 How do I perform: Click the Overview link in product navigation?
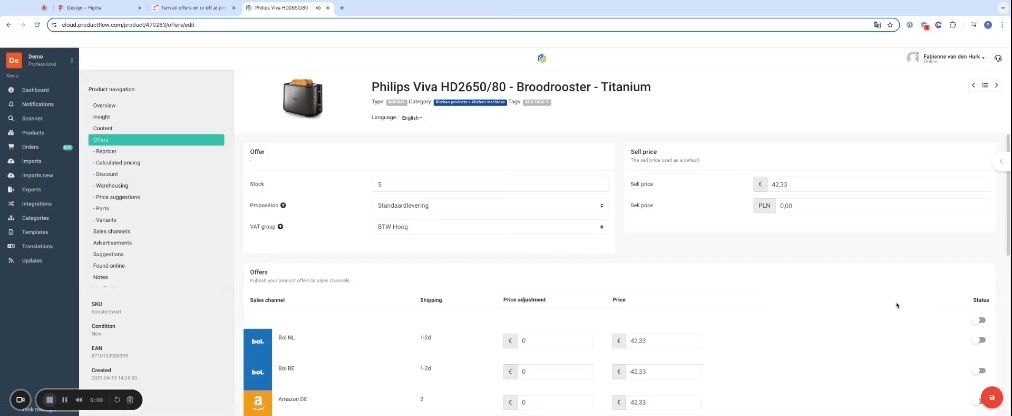point(104,105)
